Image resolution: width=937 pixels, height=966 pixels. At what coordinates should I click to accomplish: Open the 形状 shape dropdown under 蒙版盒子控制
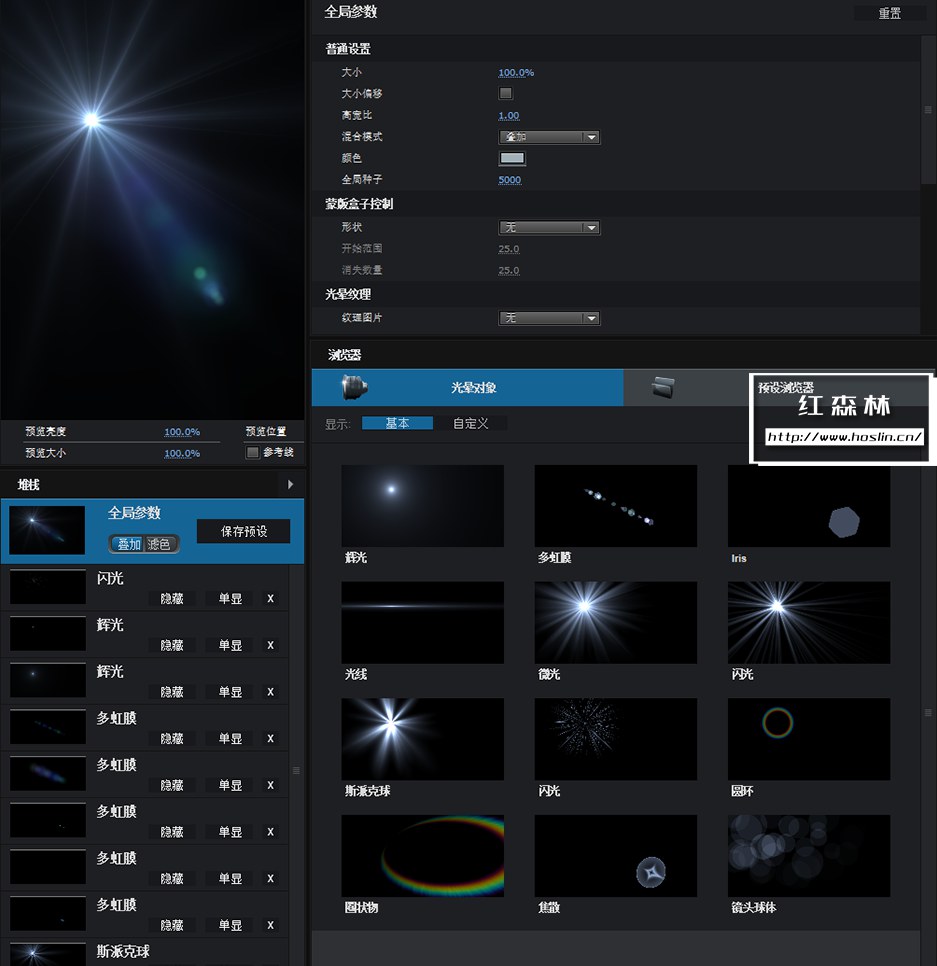click(x=548, y=227)
